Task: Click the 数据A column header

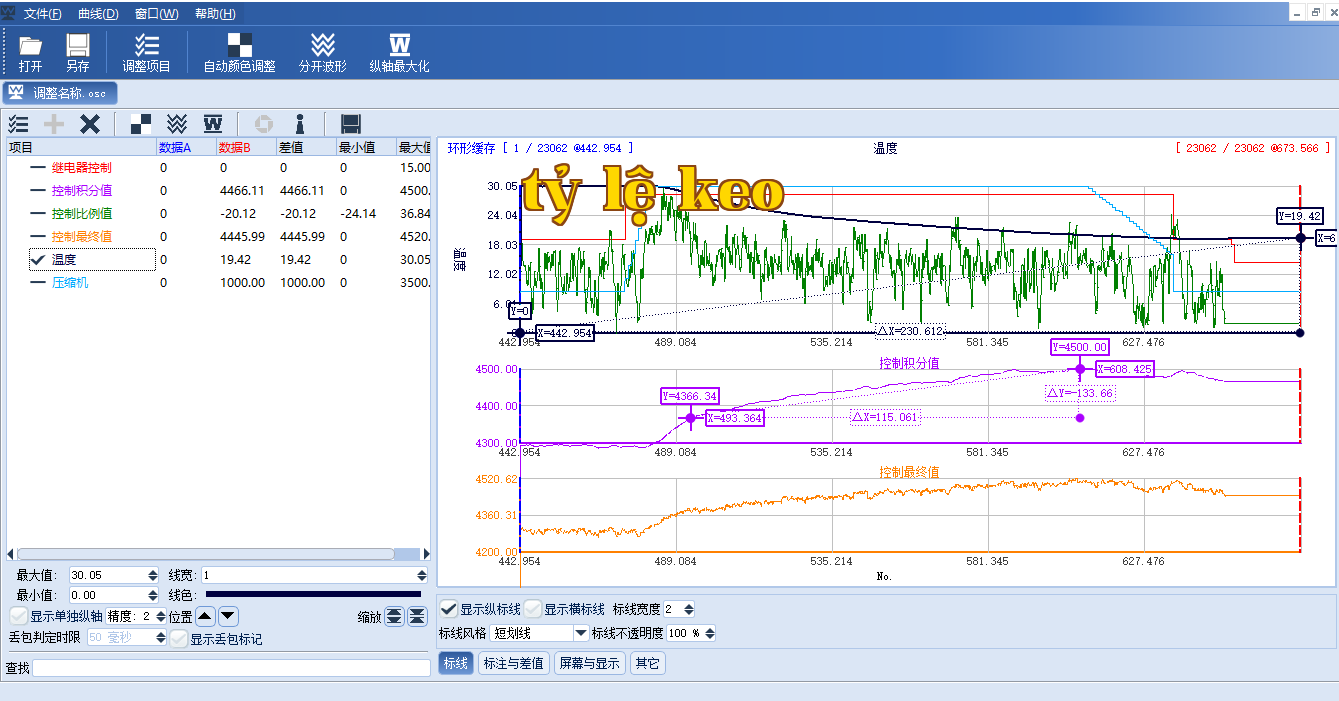Action: 187,147
